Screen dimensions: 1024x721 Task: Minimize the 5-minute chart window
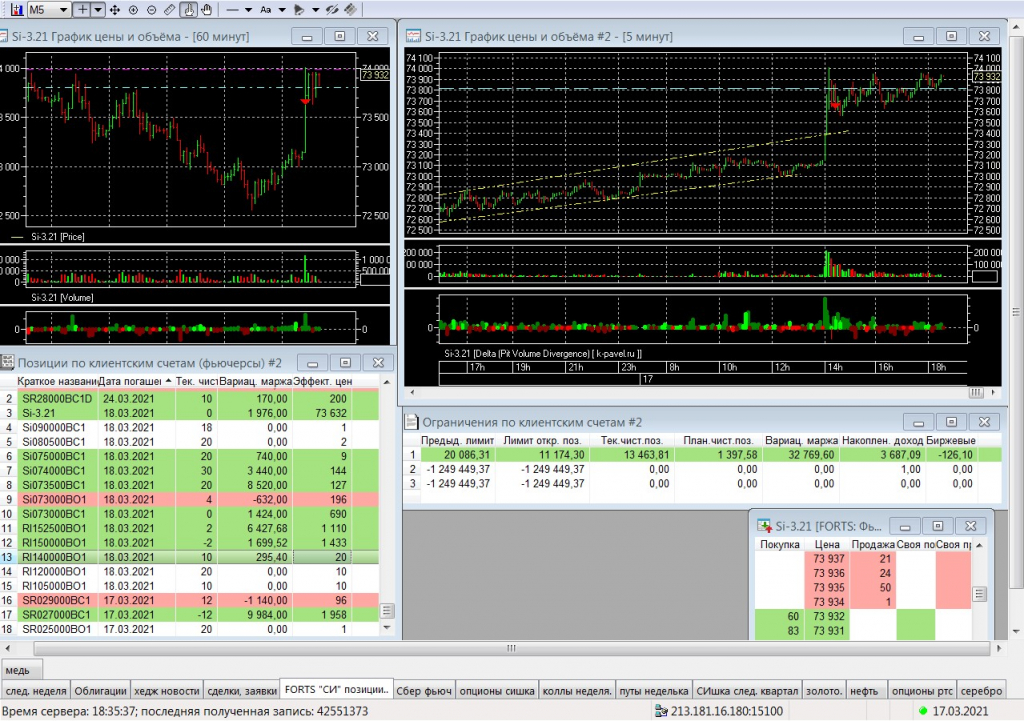[918, 37]
